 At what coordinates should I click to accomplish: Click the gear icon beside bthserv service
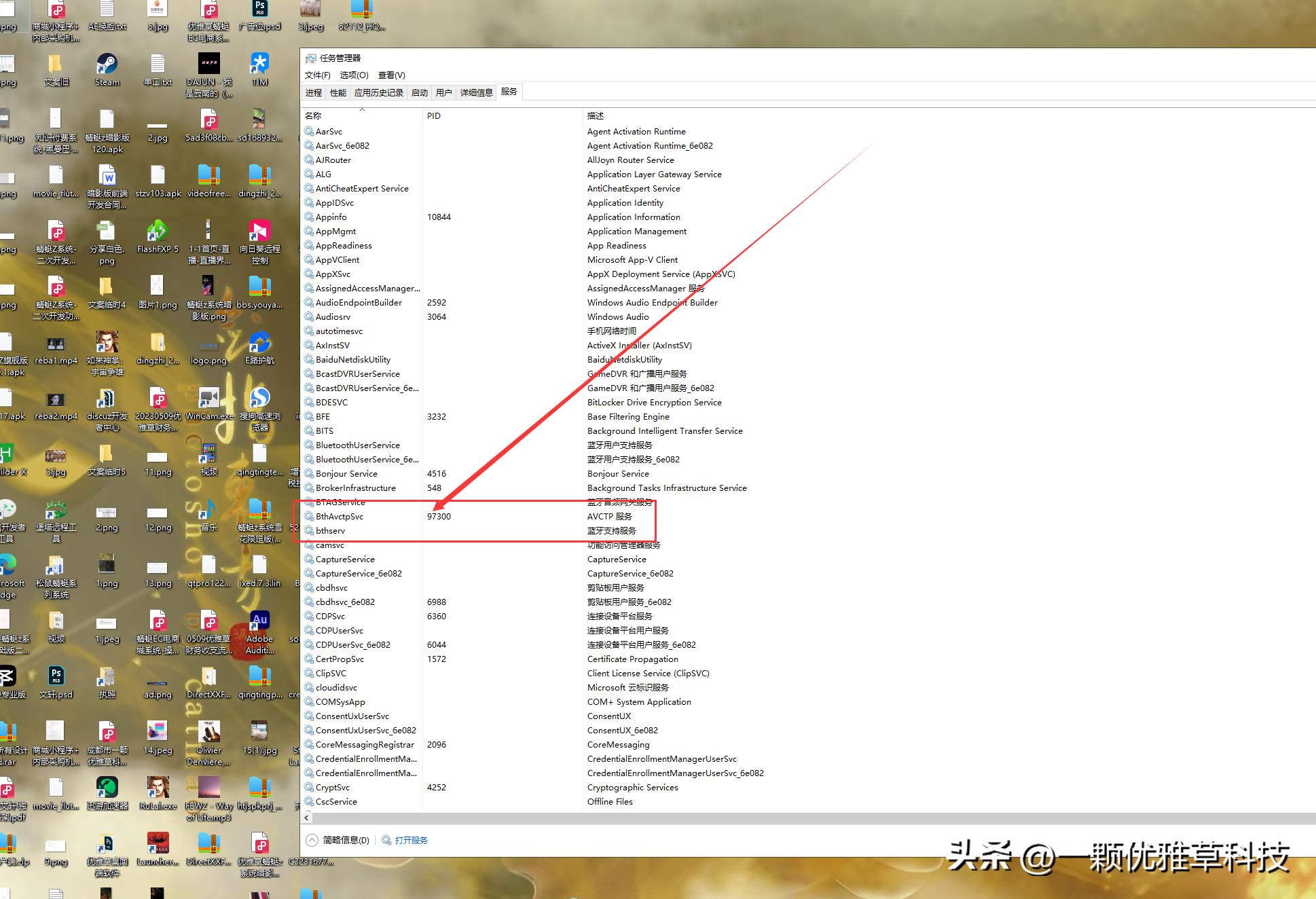tap(309, 530)
